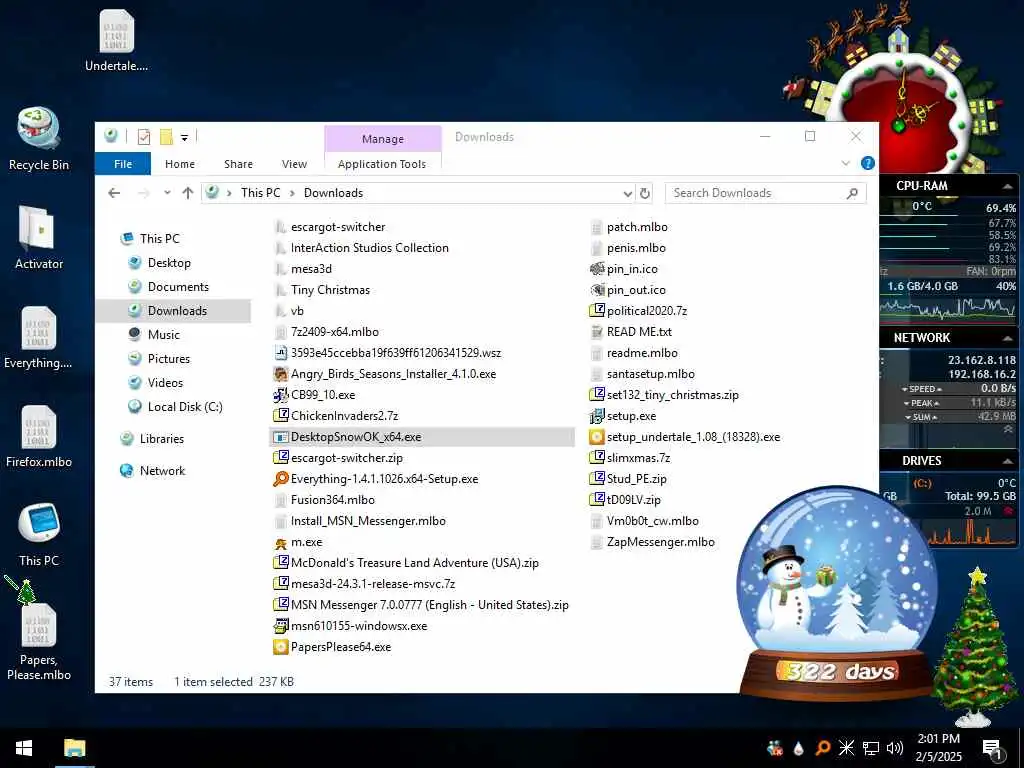The width and height of the screenshot is (1024, 768).
Task: Select Everything-1.4.1.1026.x64-Setup.exe file icon
Action: (281, 479)
